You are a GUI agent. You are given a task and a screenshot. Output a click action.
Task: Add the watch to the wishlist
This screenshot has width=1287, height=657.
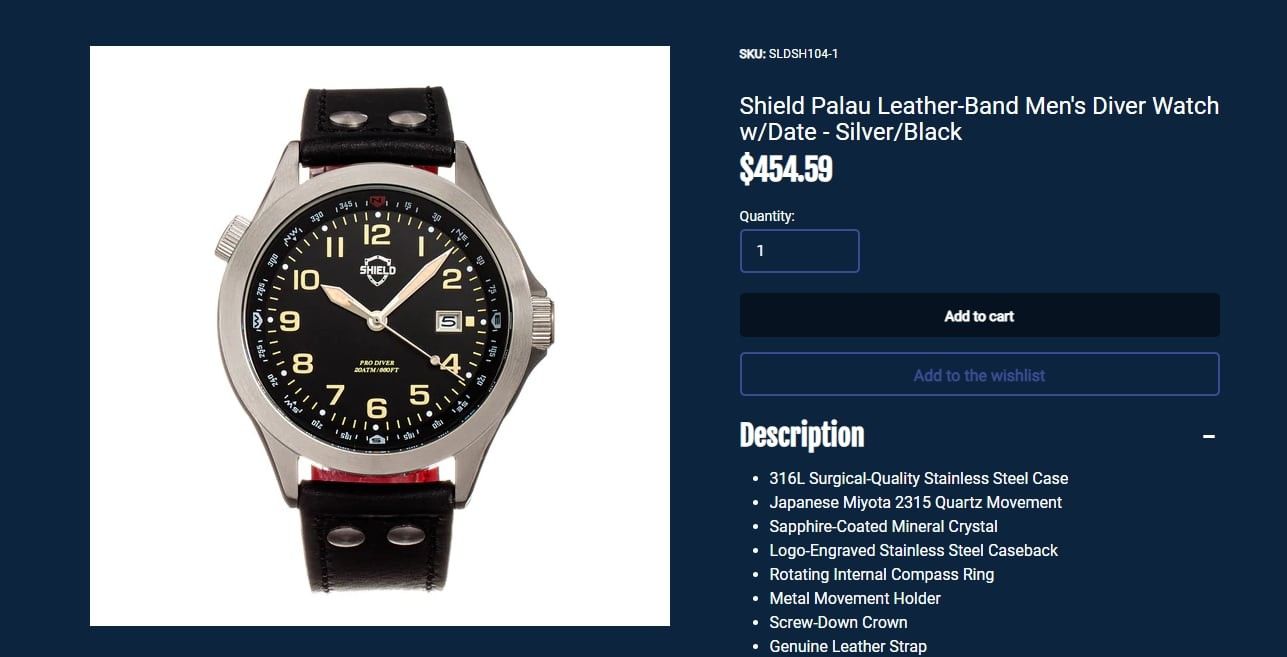click(979, 375)
